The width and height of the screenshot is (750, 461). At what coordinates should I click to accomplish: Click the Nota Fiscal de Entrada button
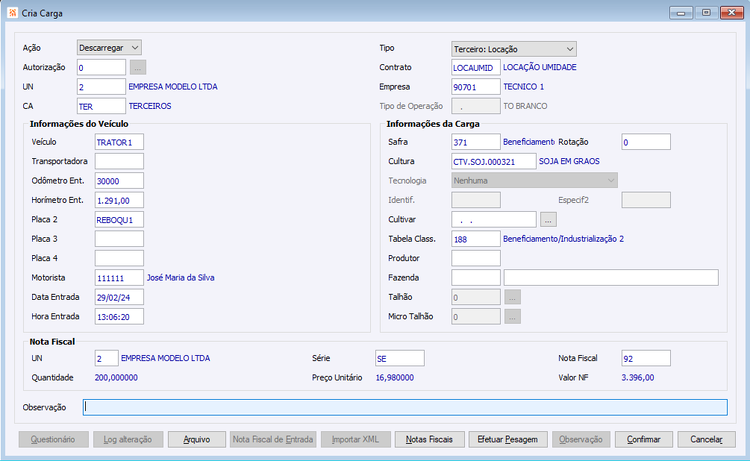point(273,439)
